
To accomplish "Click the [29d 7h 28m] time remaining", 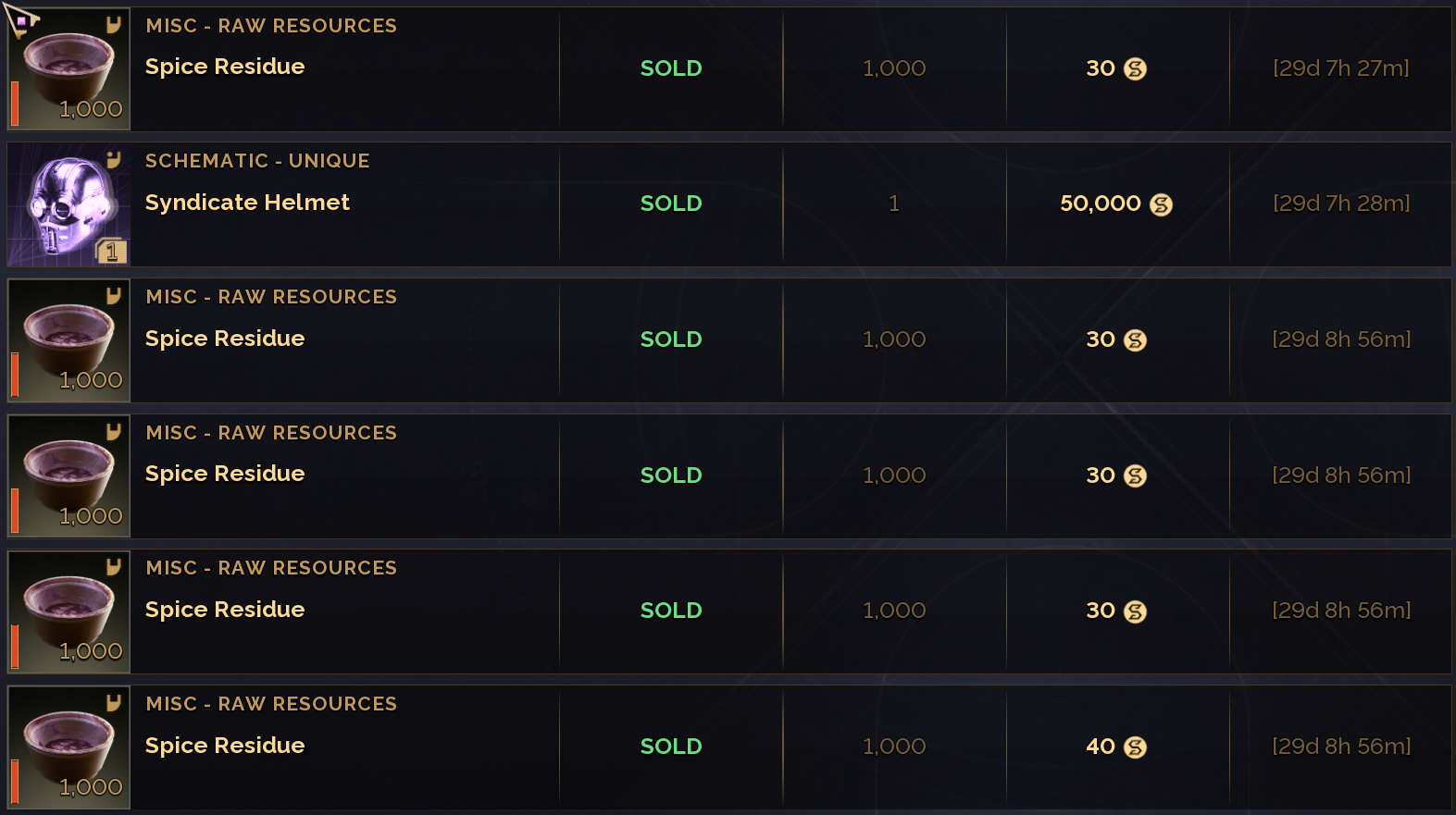I will pos(1340,204).
